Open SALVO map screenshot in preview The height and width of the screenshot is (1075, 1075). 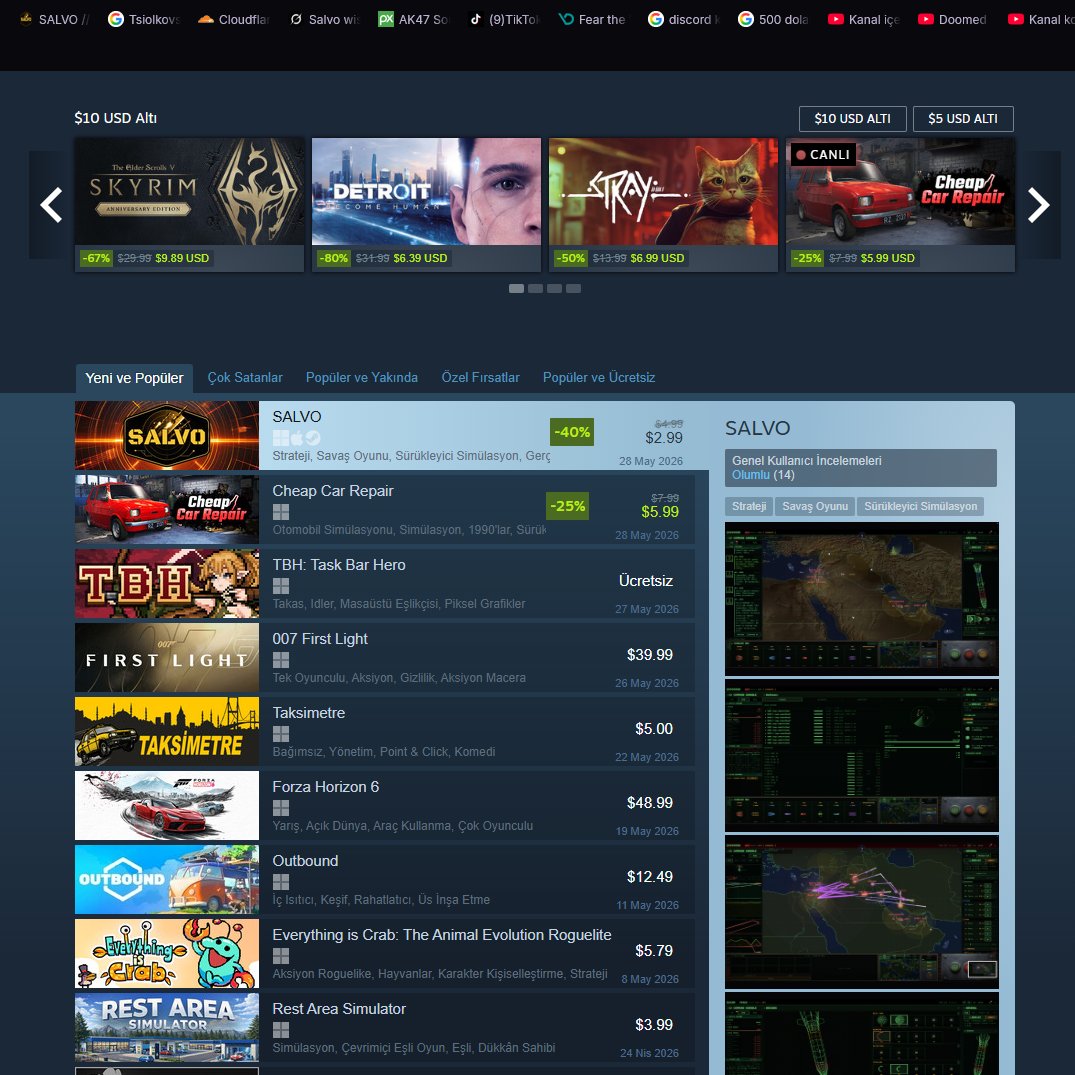coord(862,599)
